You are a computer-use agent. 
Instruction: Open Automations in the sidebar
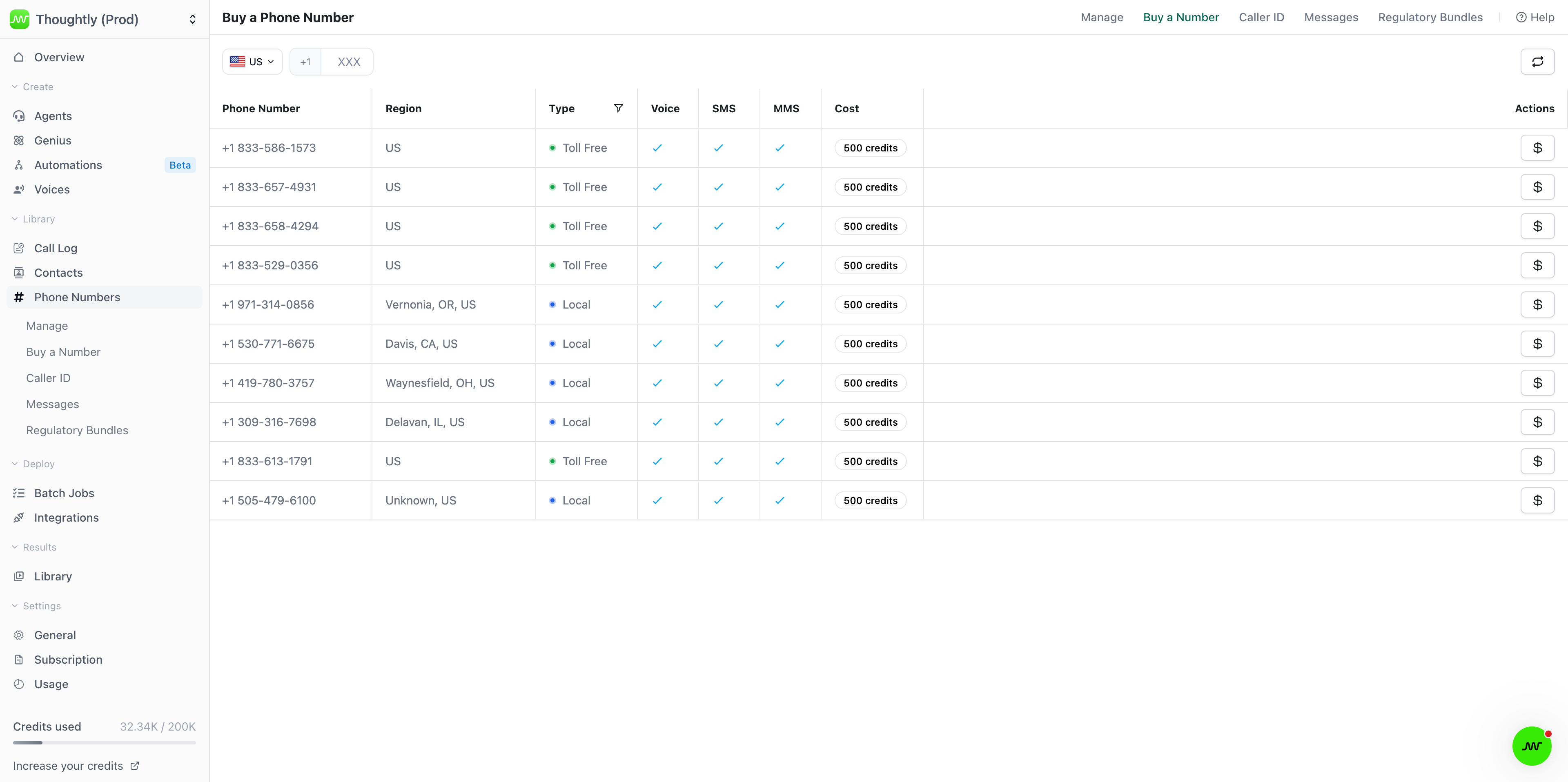pos(104,165)
